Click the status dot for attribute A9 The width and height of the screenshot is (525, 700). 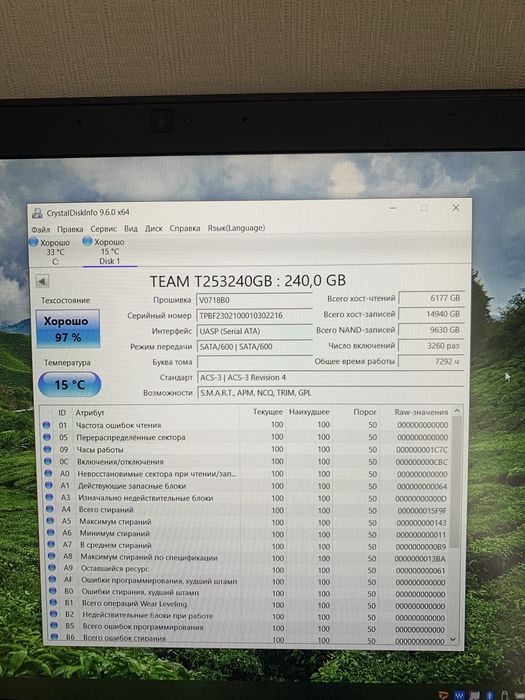[x=52, y=568]
